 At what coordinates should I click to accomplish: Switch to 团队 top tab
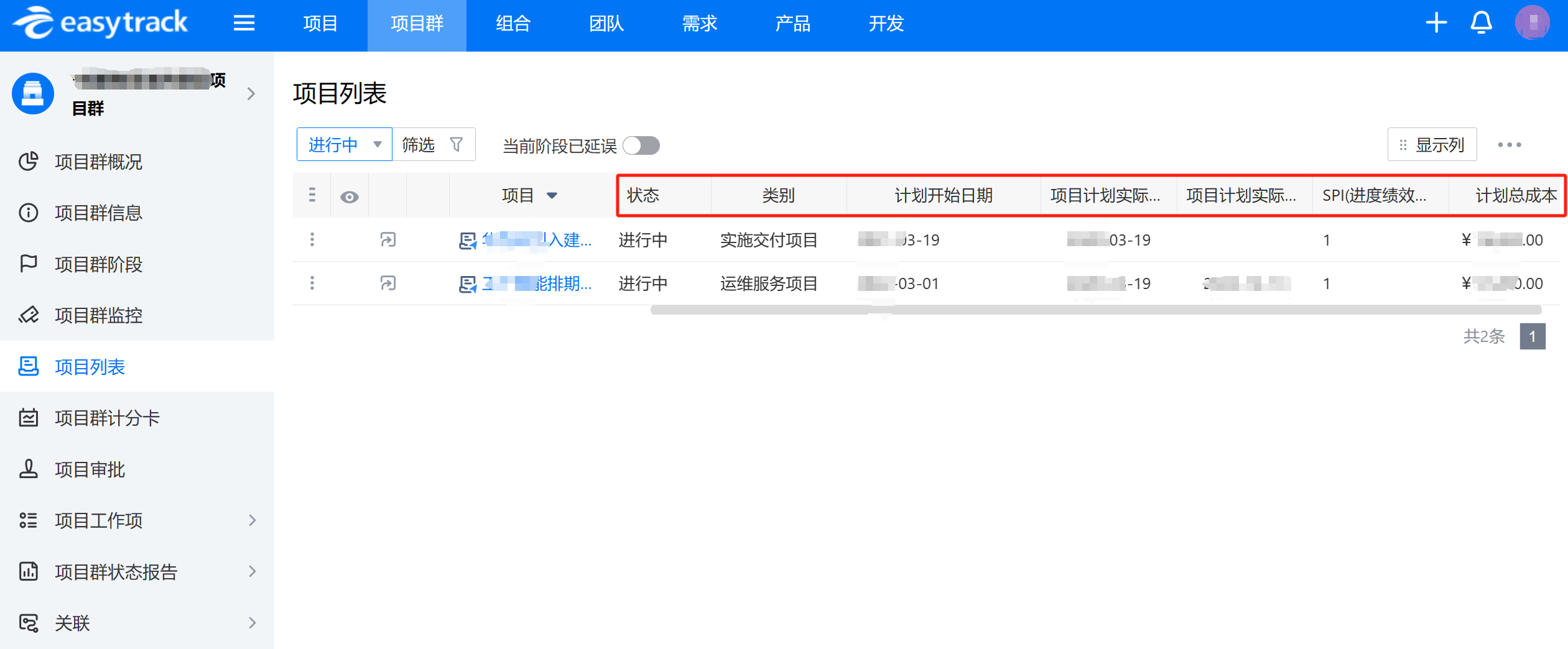coord(606,24)
